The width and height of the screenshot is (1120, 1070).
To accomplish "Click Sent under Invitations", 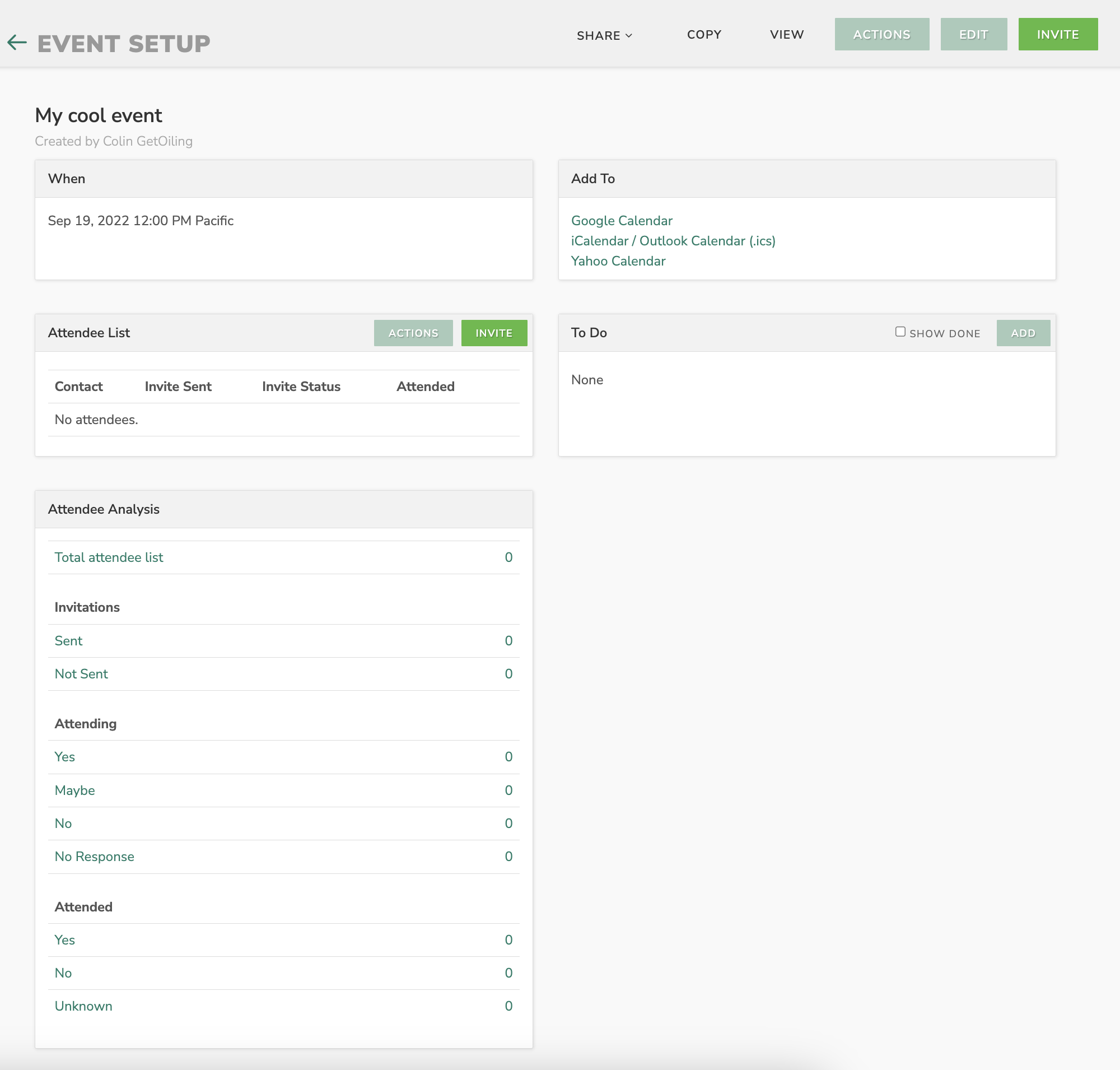I will tap(68, 640).
